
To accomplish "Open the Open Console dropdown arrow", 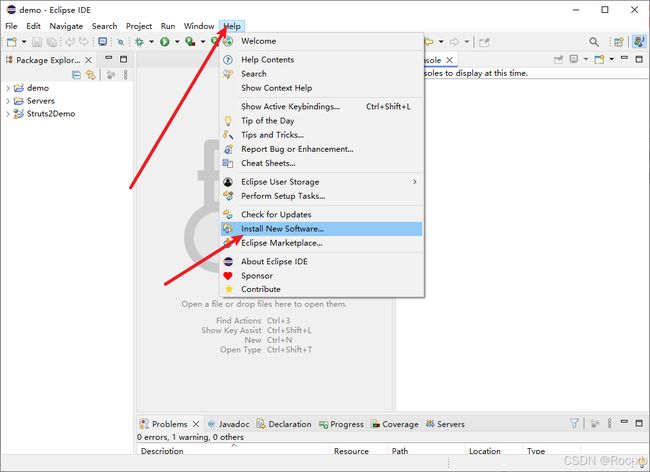I will tap(611, 59).
